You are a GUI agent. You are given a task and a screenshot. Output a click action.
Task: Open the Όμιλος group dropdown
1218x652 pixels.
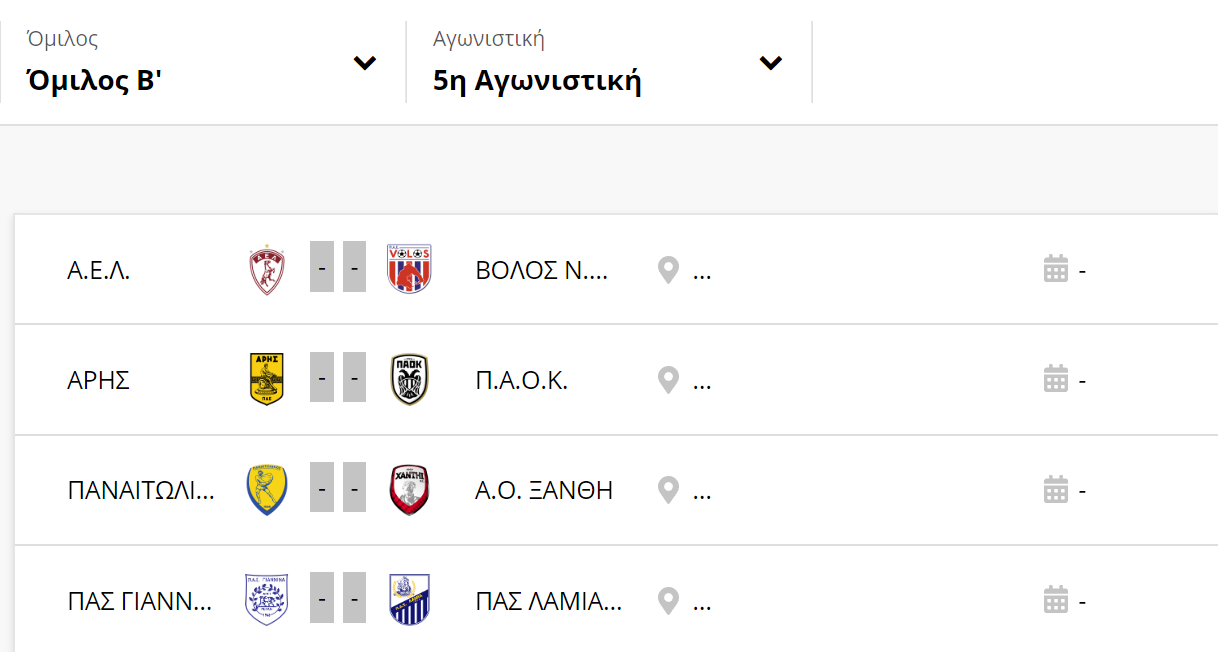[203, 62]
